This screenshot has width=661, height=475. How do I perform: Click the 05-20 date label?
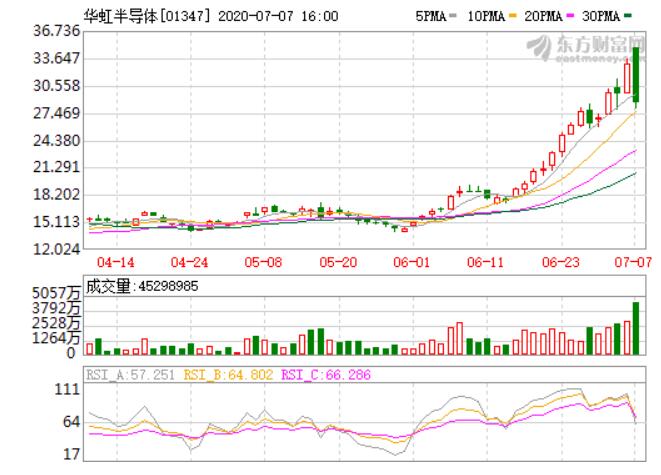(338, 263)
